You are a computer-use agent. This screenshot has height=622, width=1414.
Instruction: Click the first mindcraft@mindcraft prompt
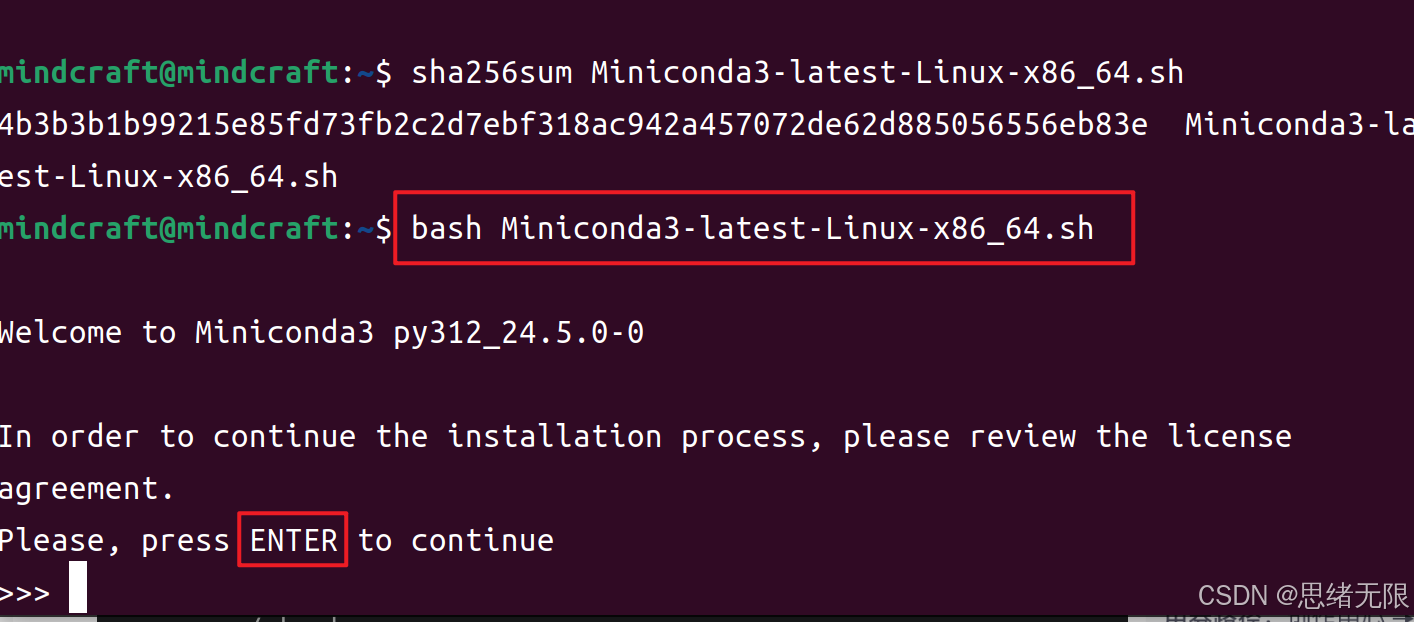(x=171, y=73)
